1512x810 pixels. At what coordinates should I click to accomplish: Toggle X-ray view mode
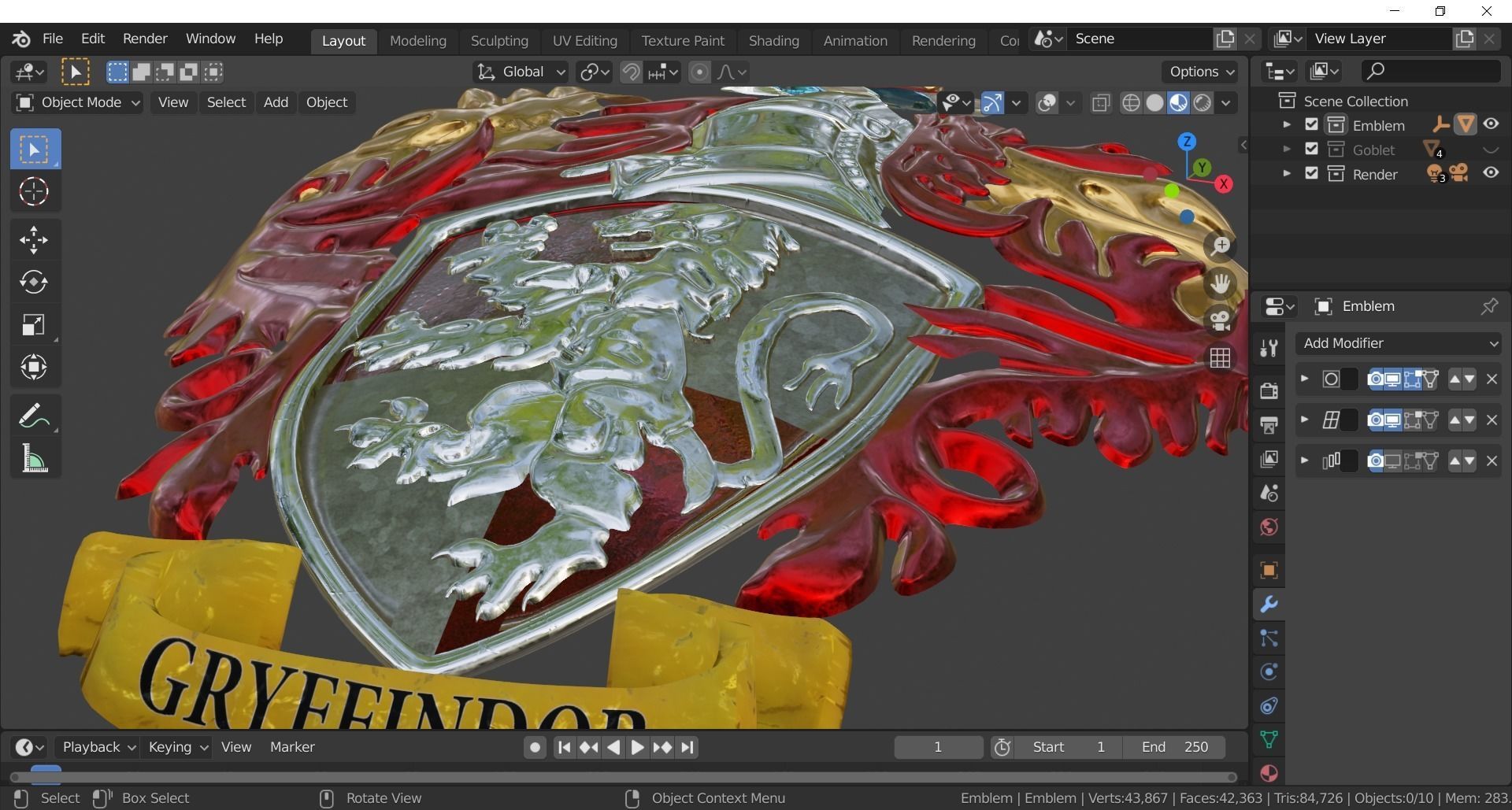click(x=1101, y=103)
